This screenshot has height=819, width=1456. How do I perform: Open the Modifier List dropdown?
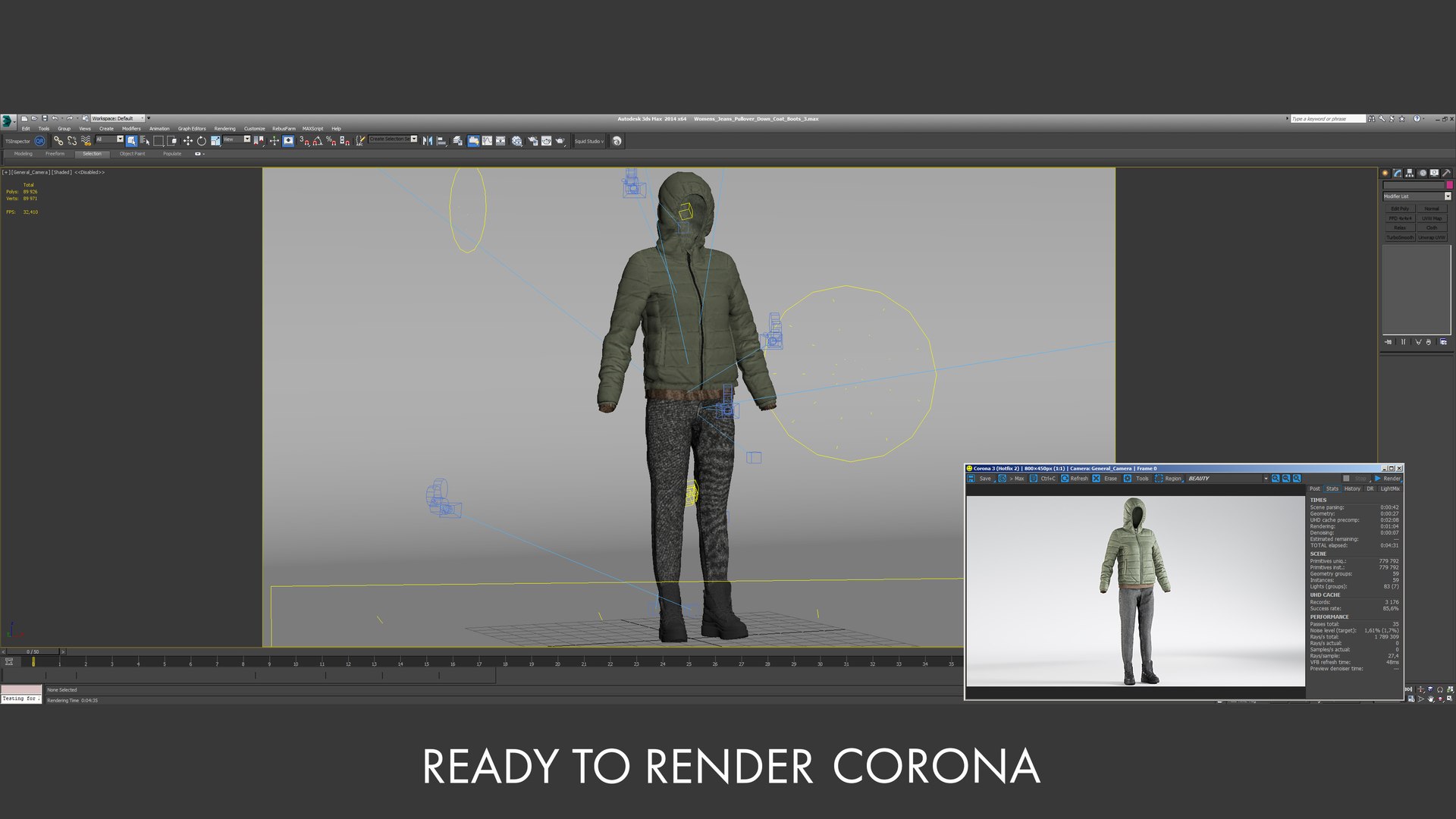(x=1417, y=196)
